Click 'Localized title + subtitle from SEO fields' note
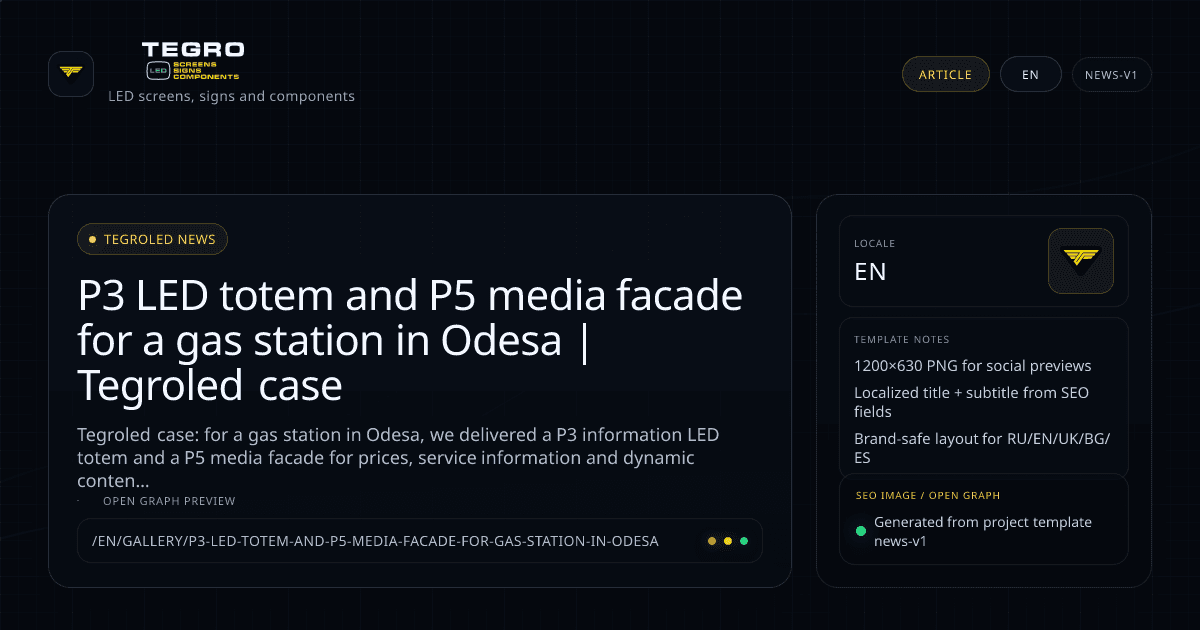 (971, 402)
